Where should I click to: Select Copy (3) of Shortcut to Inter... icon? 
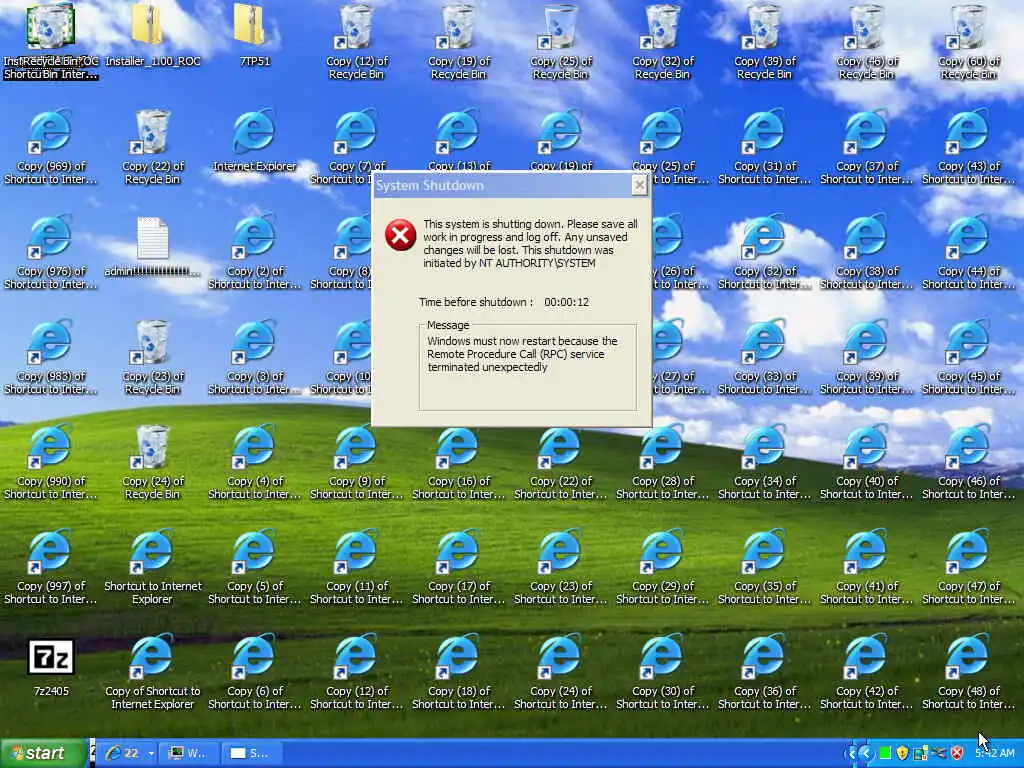coord(255,358)
